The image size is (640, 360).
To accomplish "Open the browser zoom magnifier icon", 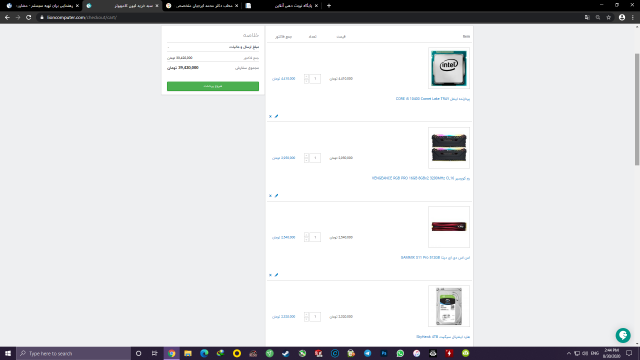I will pos(598,17).
